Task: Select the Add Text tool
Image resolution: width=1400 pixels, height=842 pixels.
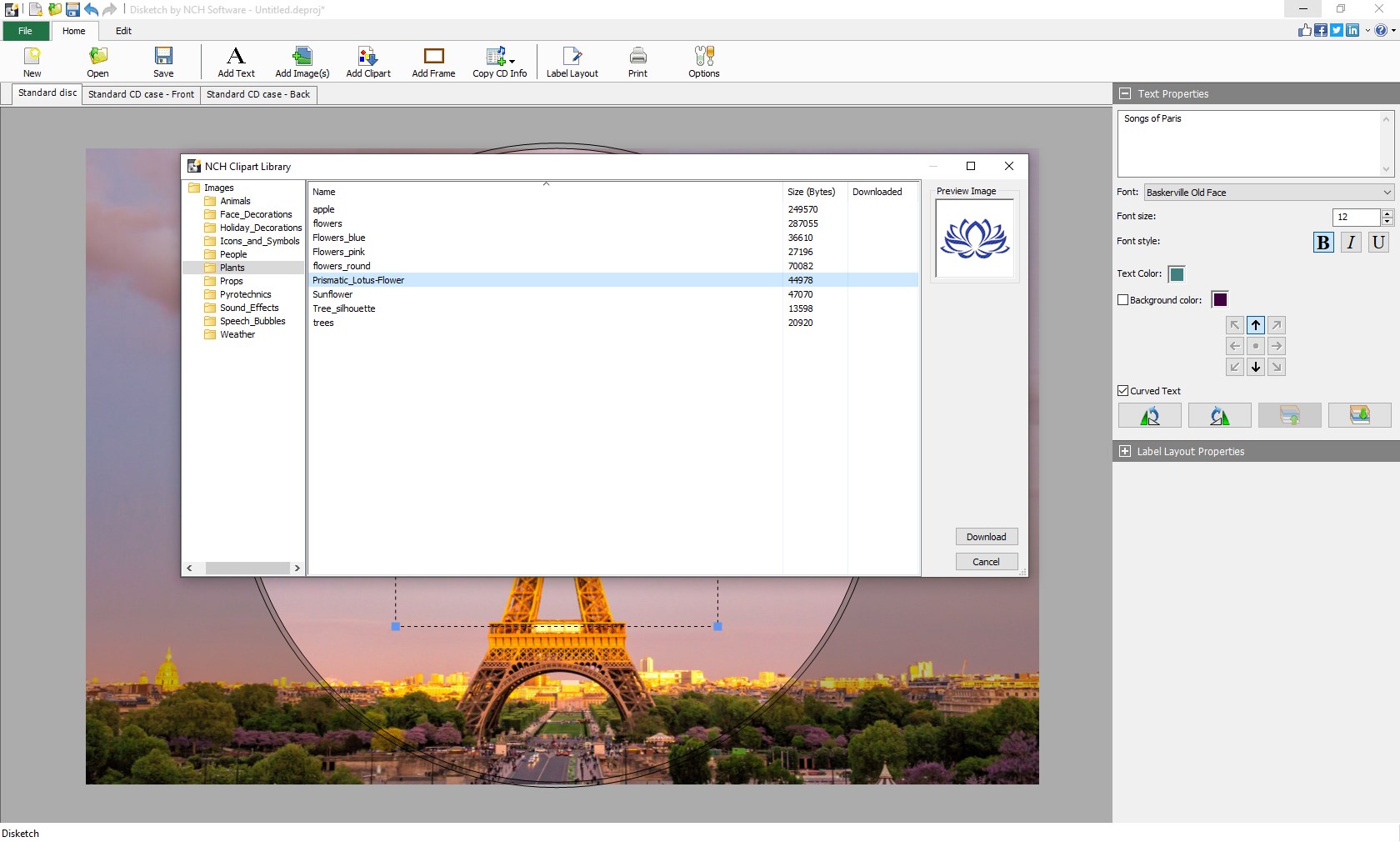Action: click(x=236, y=62)
